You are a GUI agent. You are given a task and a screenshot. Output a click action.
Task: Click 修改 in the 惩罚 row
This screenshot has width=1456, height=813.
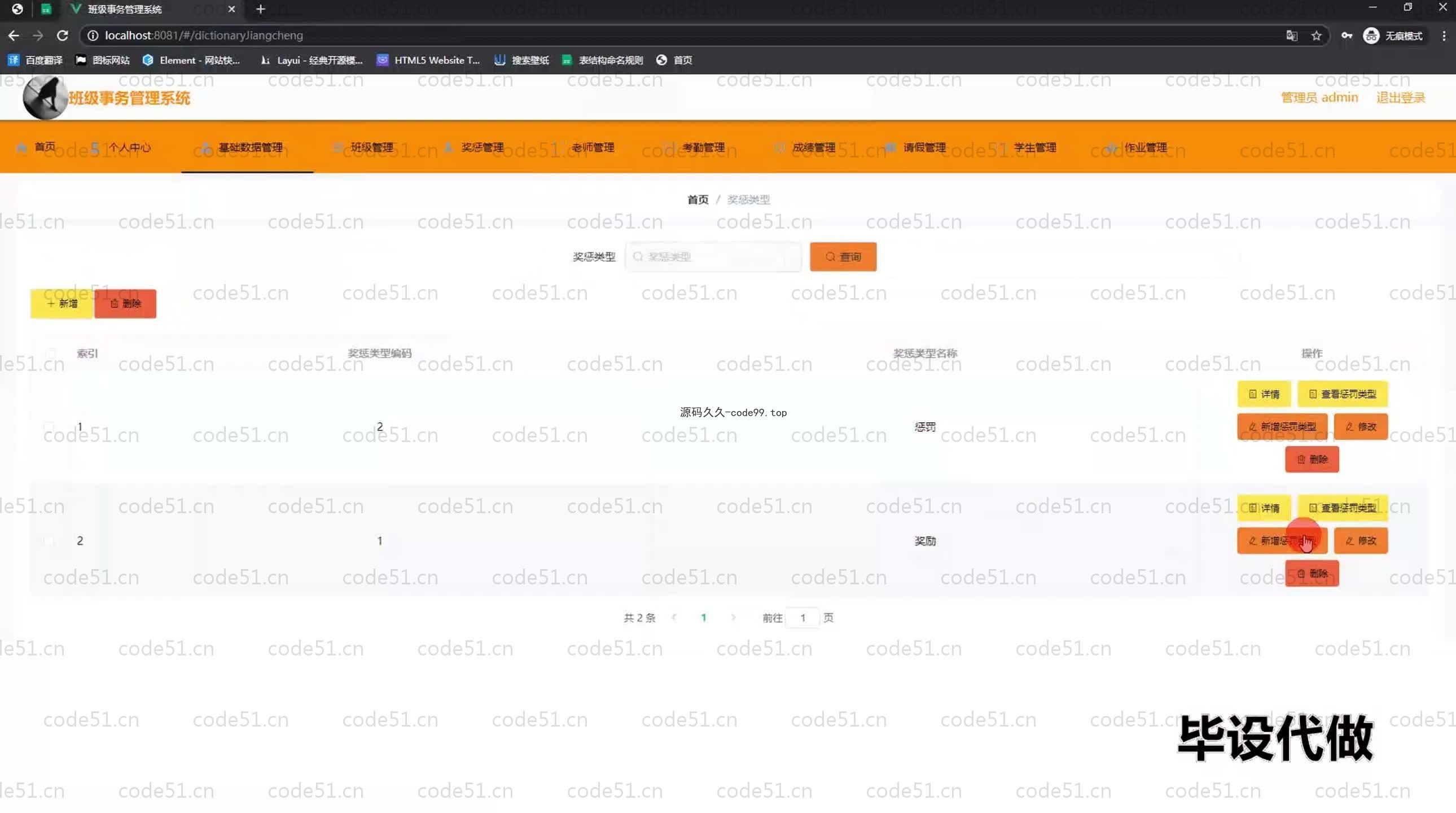(x=1361, y=426)
